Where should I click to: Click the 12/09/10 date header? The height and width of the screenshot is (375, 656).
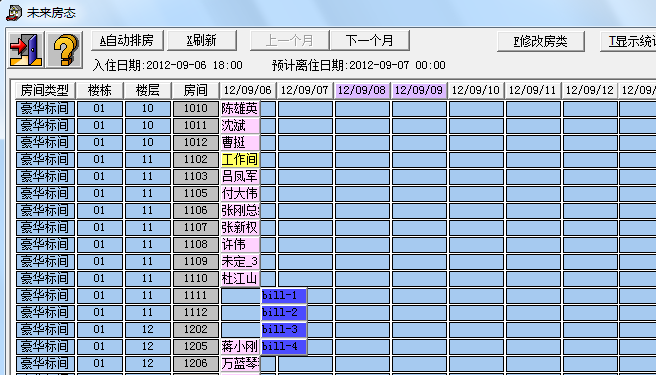(476, 90)
